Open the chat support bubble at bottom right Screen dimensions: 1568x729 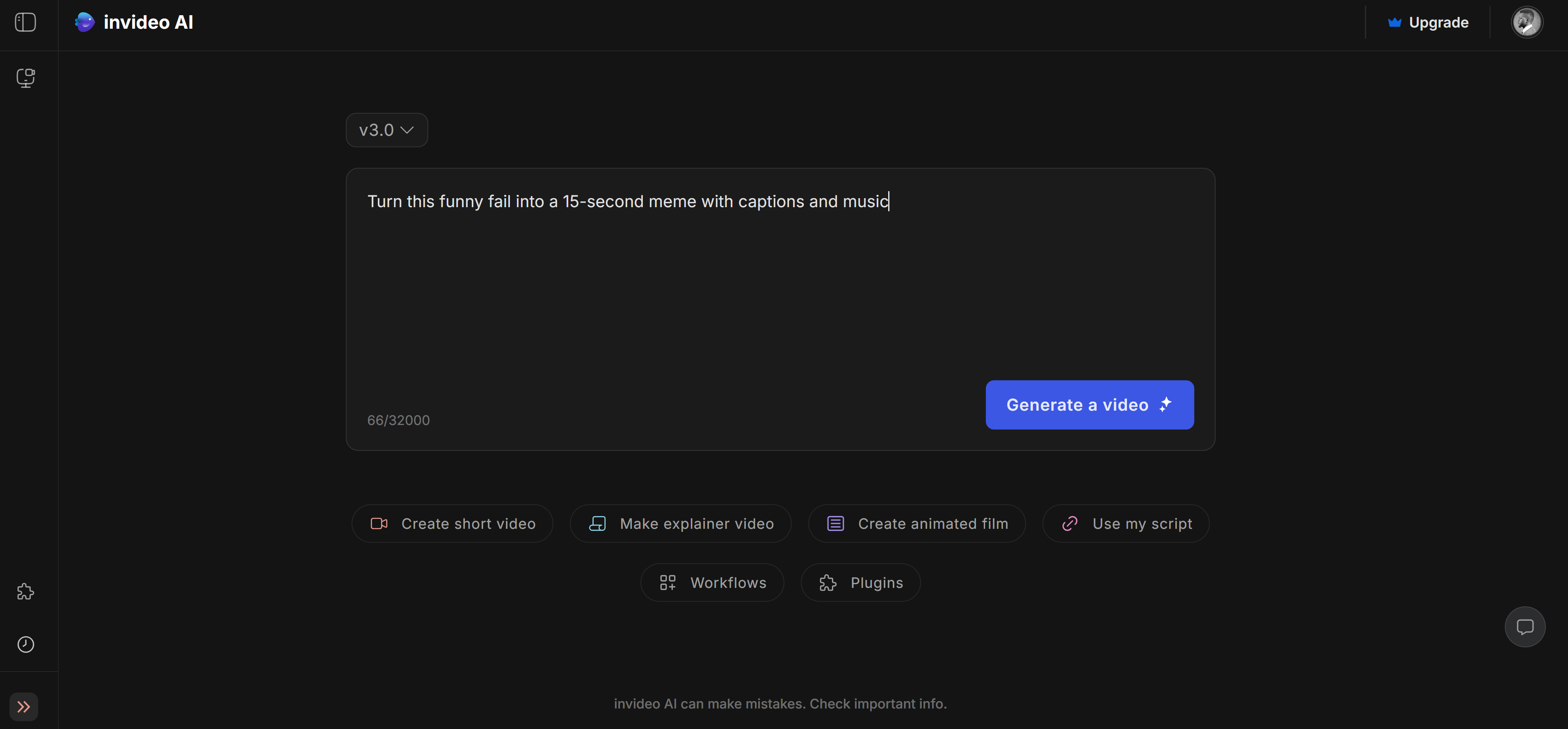click(1525, 627)
